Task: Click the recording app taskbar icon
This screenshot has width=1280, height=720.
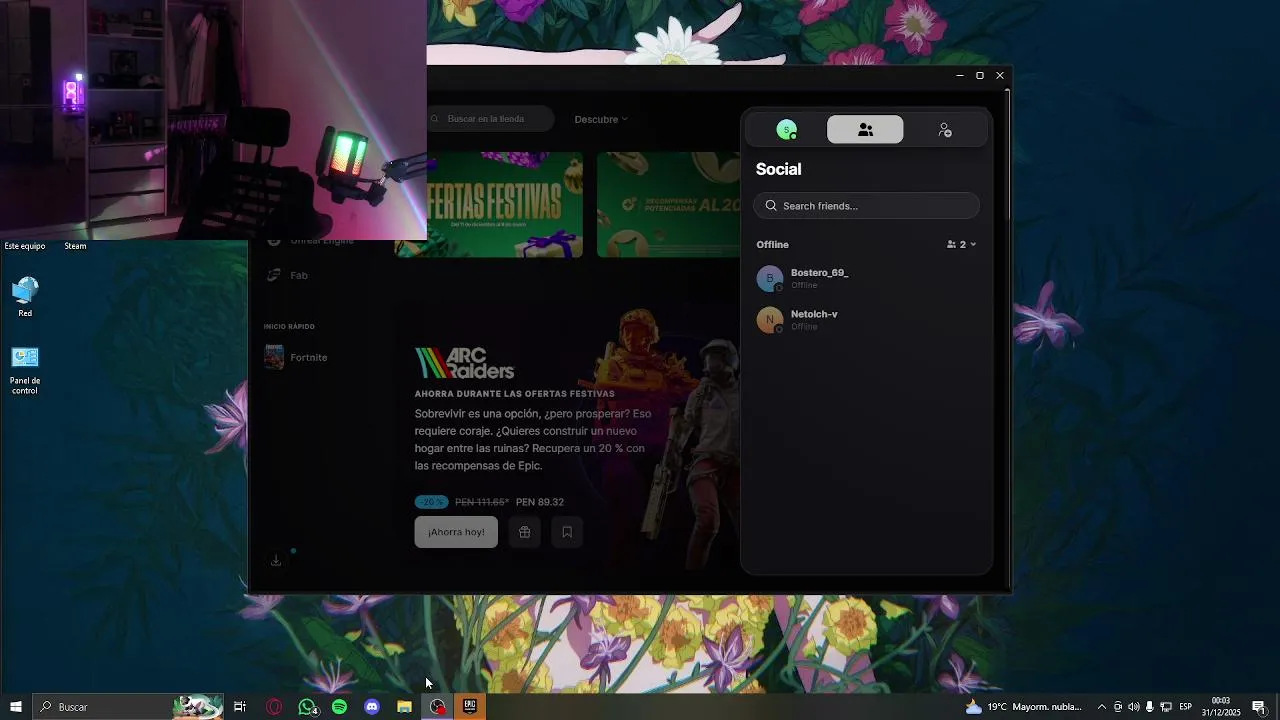Action: click(437, 707)
